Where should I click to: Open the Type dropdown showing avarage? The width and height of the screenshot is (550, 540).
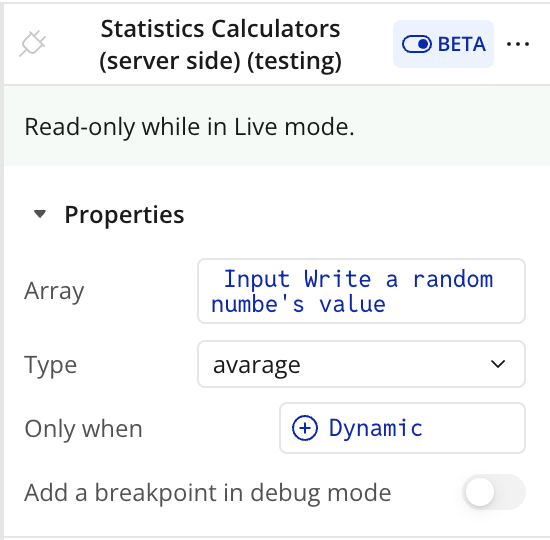pos(361,364)
